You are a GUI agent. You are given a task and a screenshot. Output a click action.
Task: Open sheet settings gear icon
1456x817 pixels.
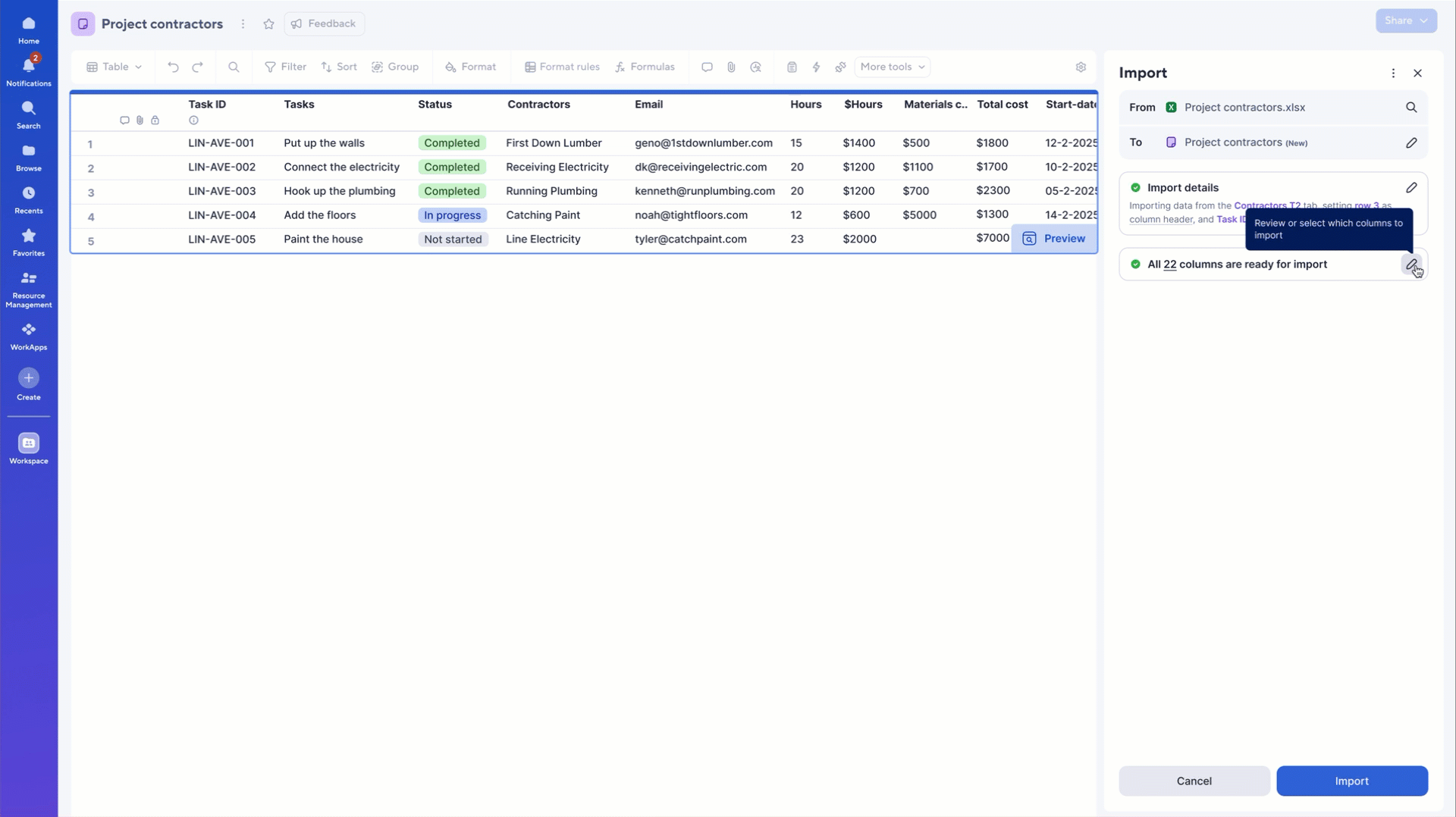pyautogui.click(x=1081, y=67)
